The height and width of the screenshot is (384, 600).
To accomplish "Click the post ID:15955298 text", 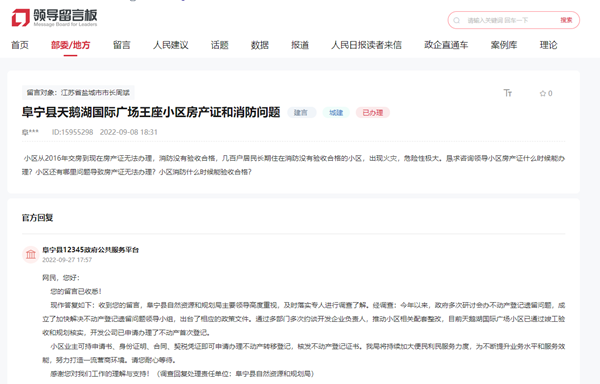I will pos(72,132).
